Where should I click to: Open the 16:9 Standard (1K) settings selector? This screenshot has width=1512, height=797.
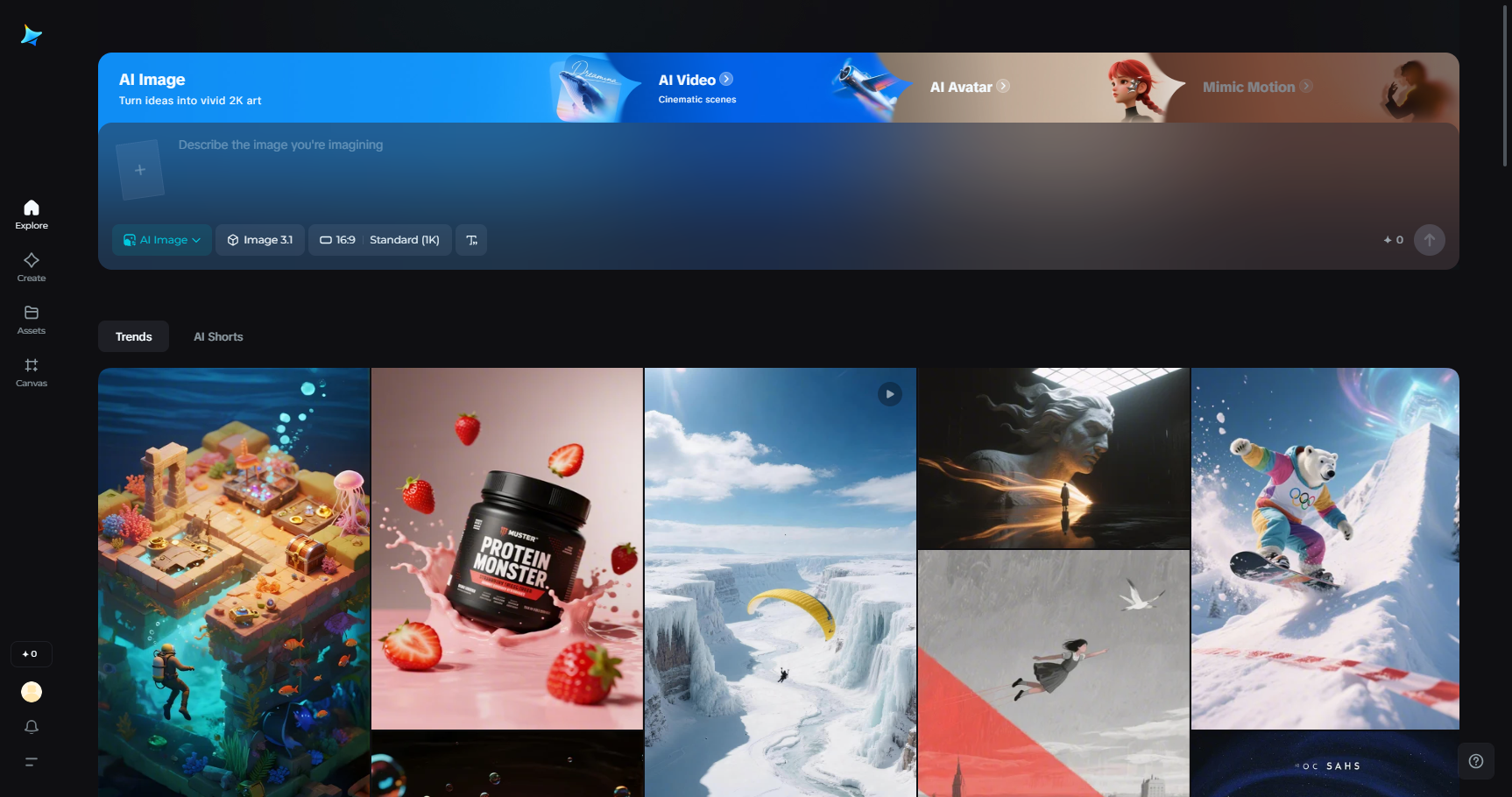pos(379,239)
